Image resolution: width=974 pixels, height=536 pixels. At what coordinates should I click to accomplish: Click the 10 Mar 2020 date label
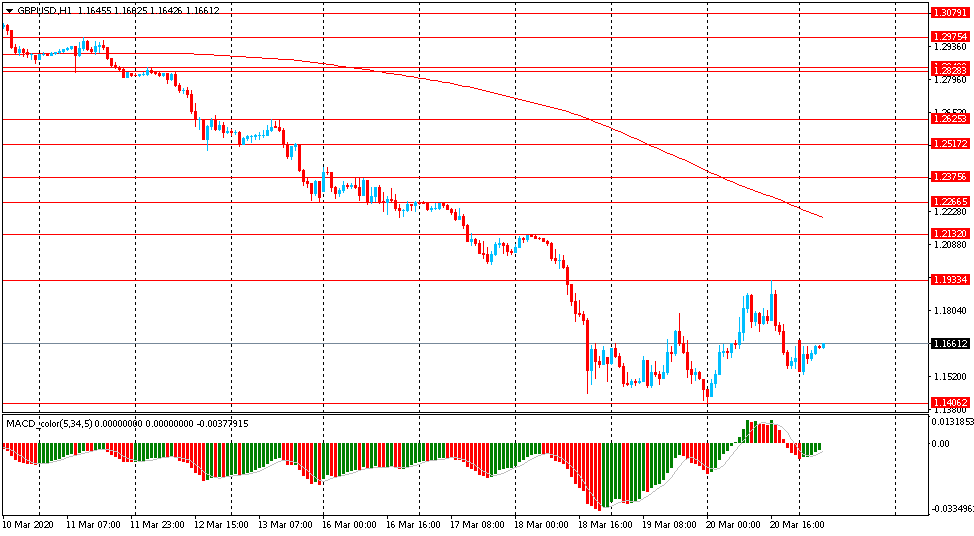pyautogui.click(x=29, y=523)
